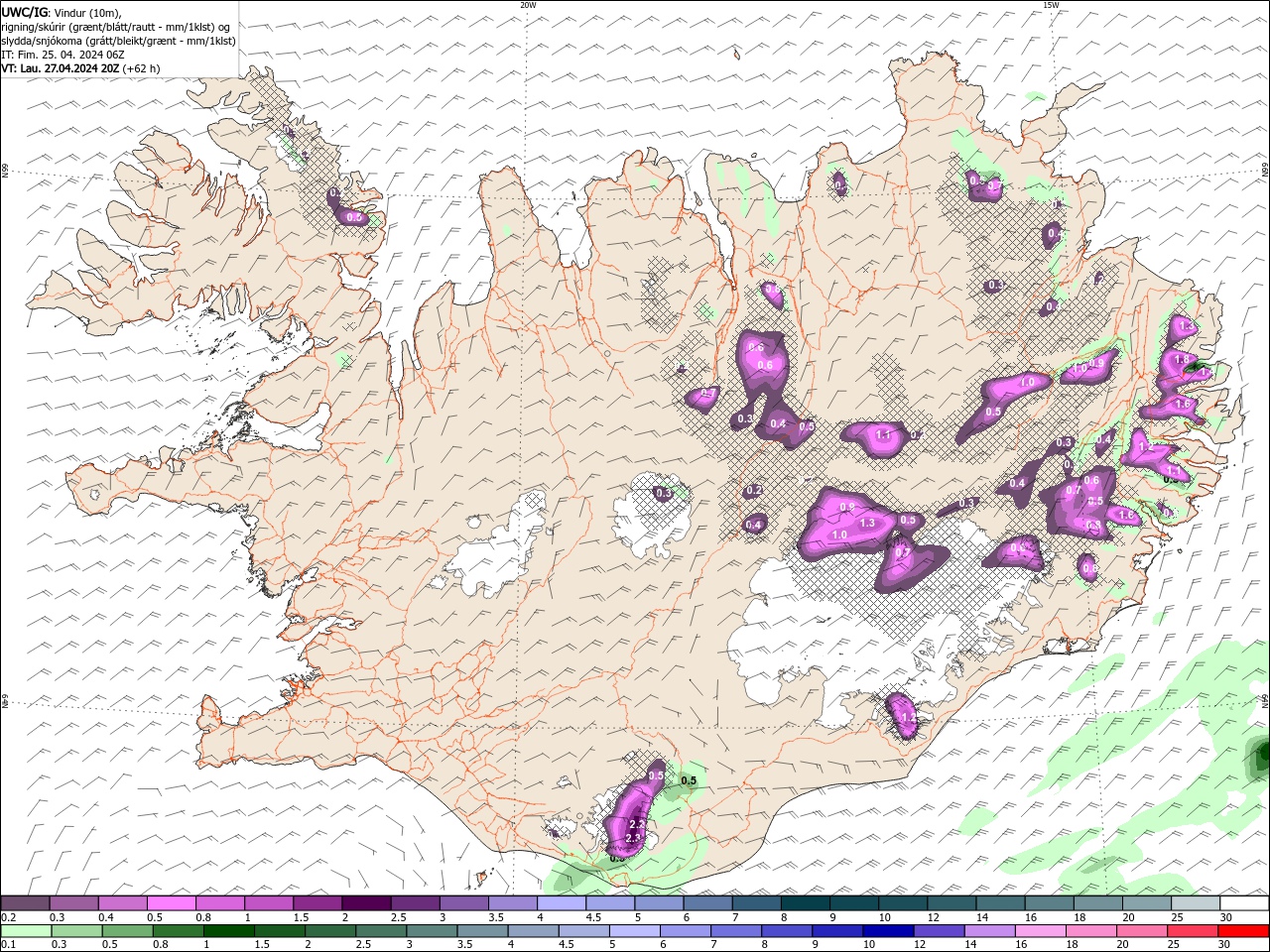1270x952 pixels.
Task: Click the '20W' longitude label
Action: [528, 5]
